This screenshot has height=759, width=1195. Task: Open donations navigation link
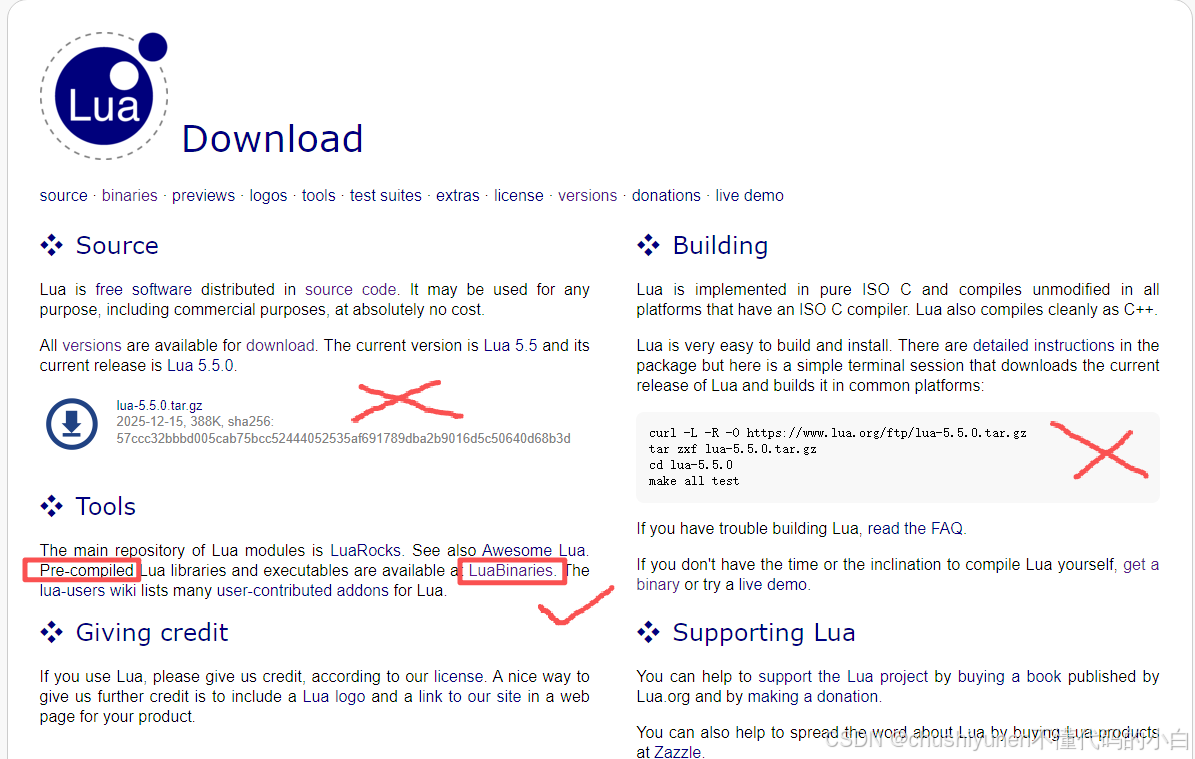[666, 196]
